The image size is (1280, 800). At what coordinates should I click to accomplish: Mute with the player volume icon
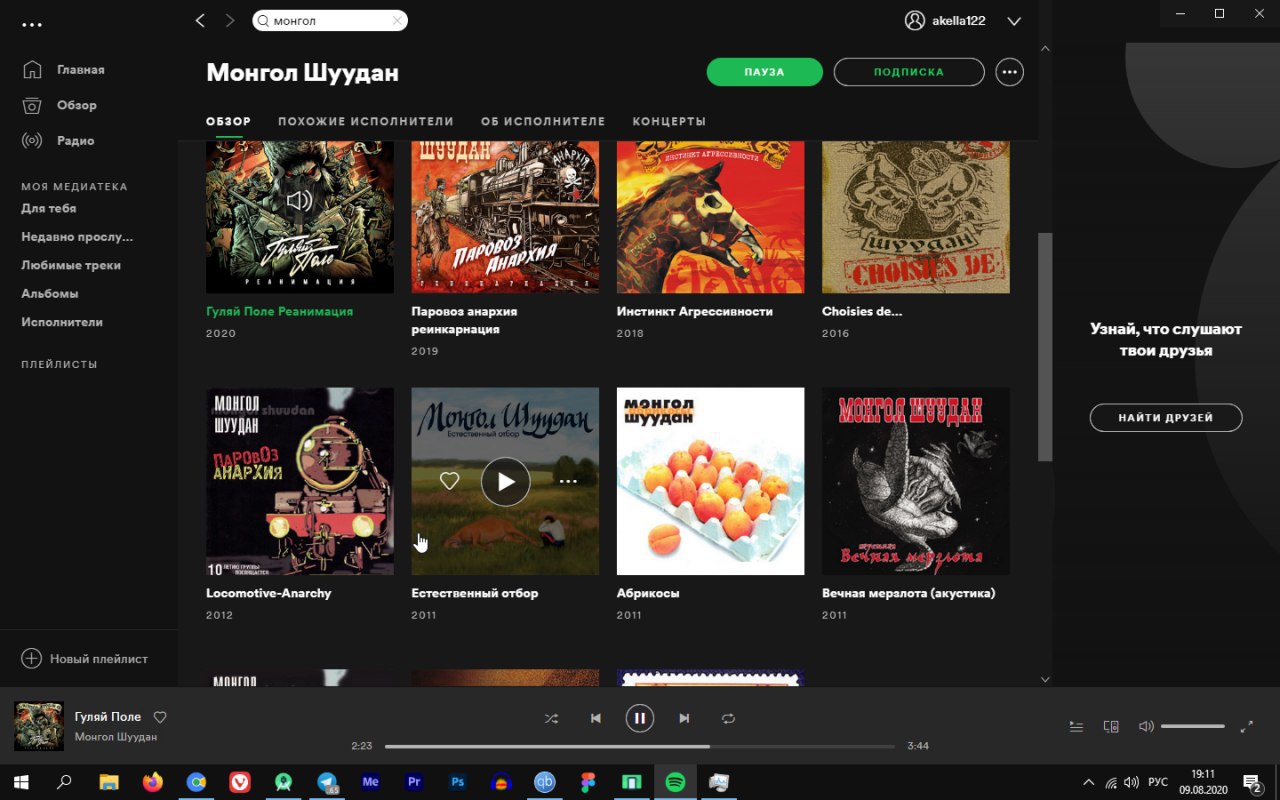click(1146, 727)
